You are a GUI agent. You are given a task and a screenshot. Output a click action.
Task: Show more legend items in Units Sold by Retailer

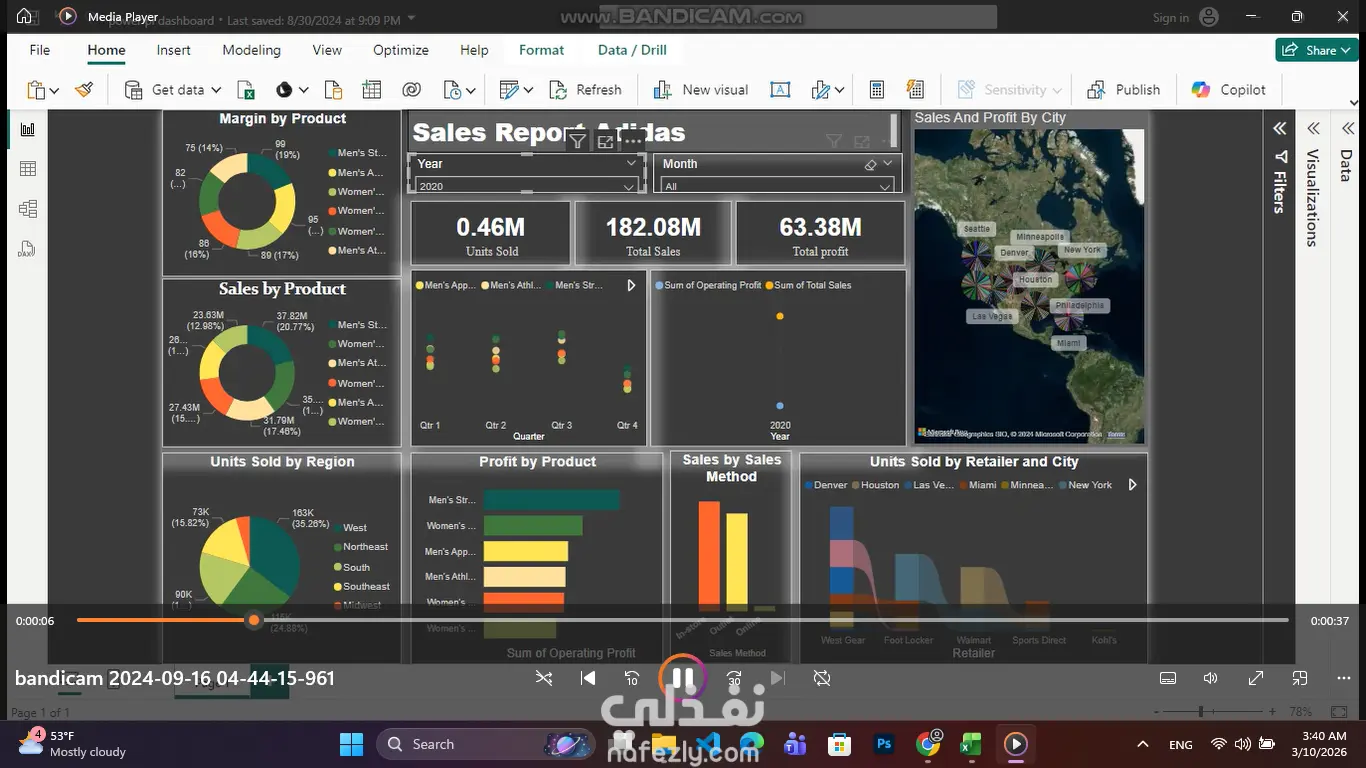click(x=1132, y=485)
